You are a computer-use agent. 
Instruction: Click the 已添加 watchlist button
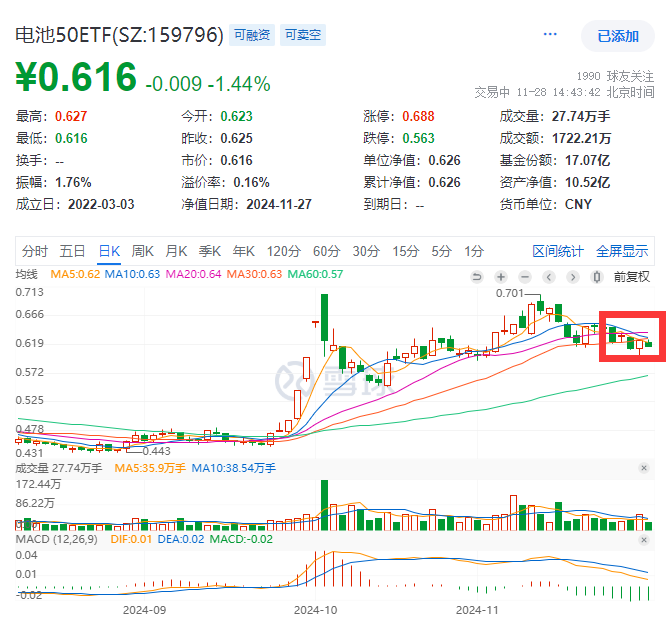(618, 36)
